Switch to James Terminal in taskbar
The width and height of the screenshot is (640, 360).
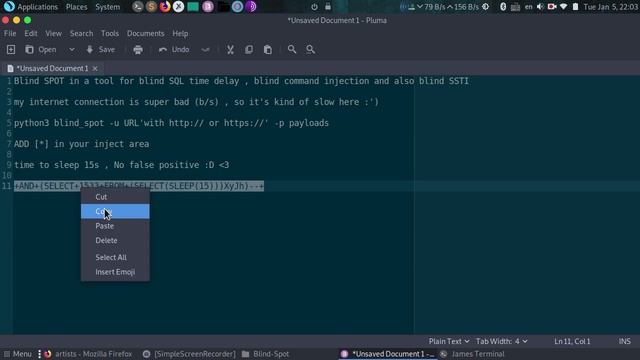point(472,354)
